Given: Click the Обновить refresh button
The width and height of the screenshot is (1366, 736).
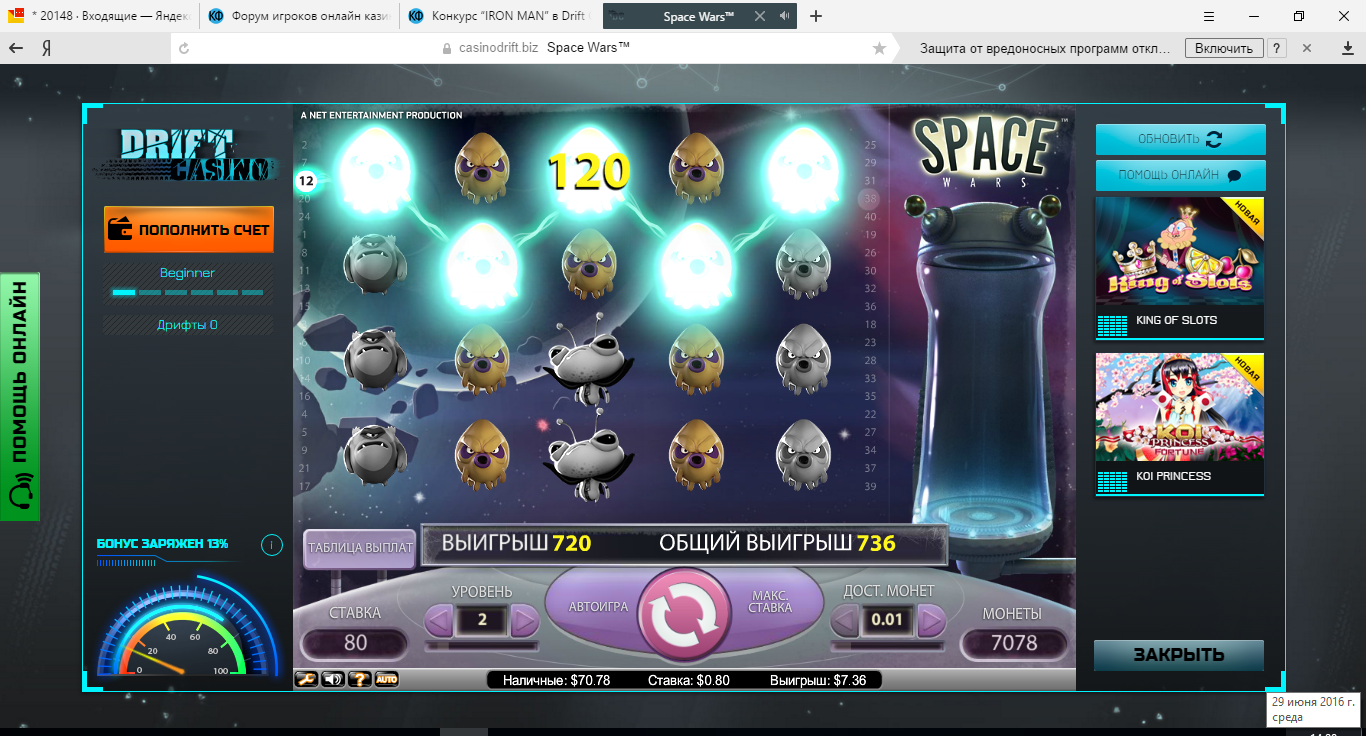Looking at the screenshot, I should tap(1180, 139).
